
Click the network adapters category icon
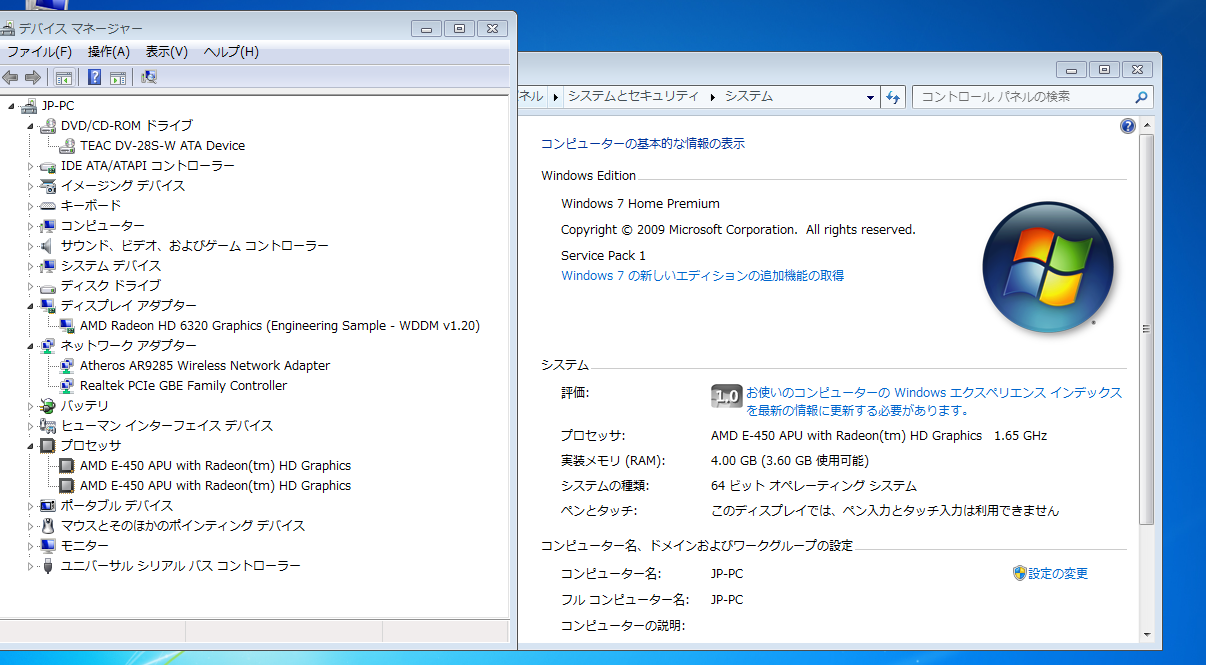tap(47, 346)
